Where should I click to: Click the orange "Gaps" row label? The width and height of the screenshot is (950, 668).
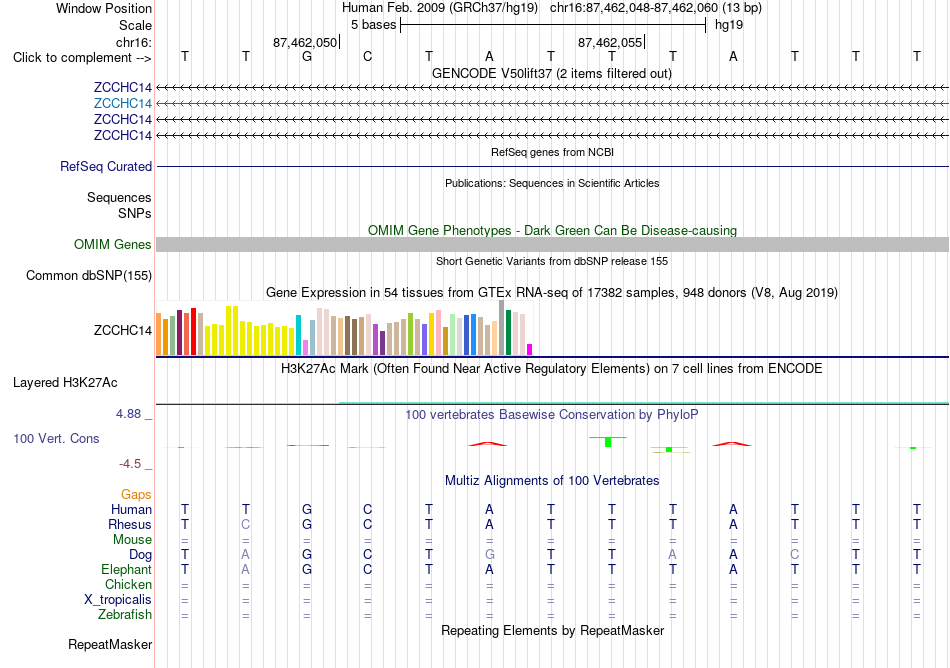point(136,495)
